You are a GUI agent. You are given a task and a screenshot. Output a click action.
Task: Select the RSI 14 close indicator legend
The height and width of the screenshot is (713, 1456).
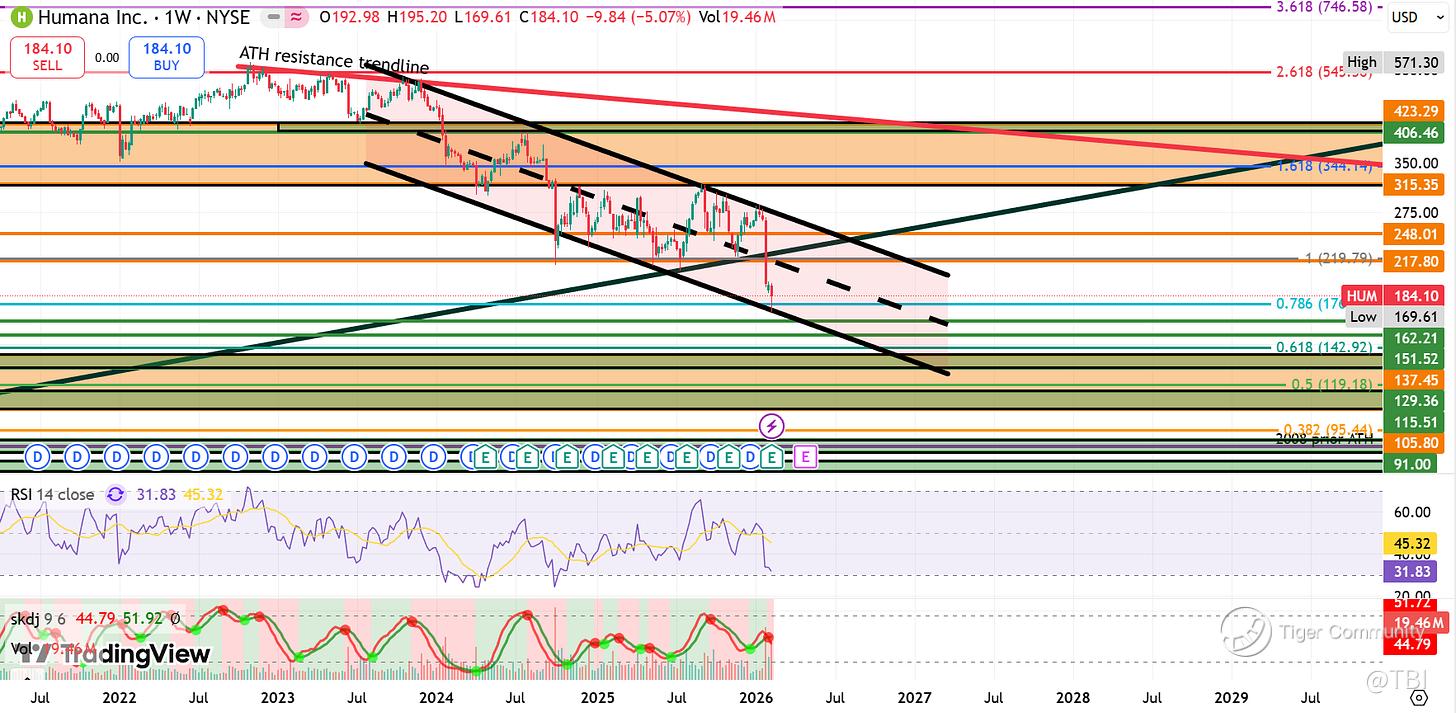point(52,494)
